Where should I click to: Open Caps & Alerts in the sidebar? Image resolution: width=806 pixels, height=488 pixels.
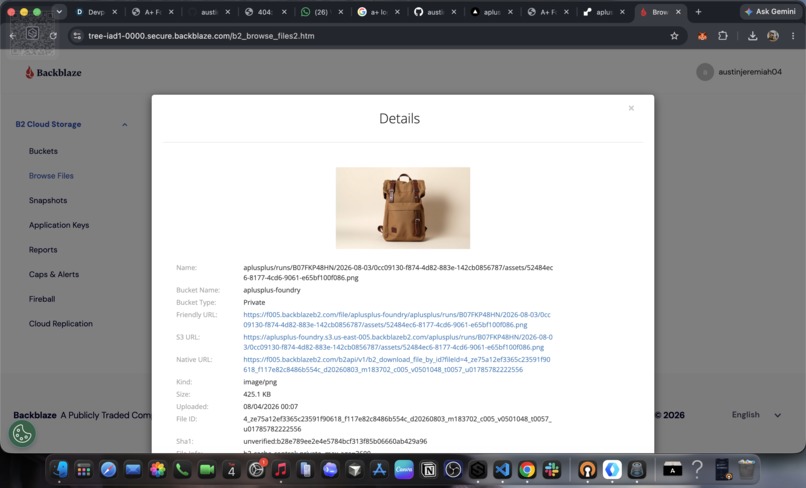pyautogui.click(x=53, y=275)
